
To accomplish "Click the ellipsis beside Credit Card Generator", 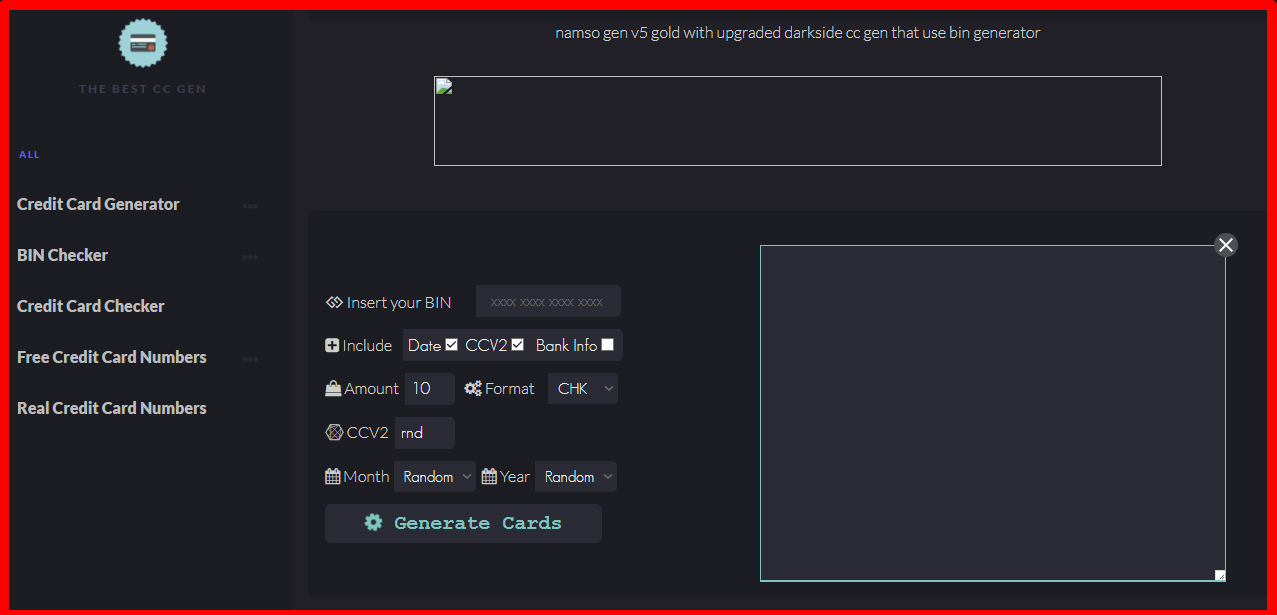I will click(250, 206).
